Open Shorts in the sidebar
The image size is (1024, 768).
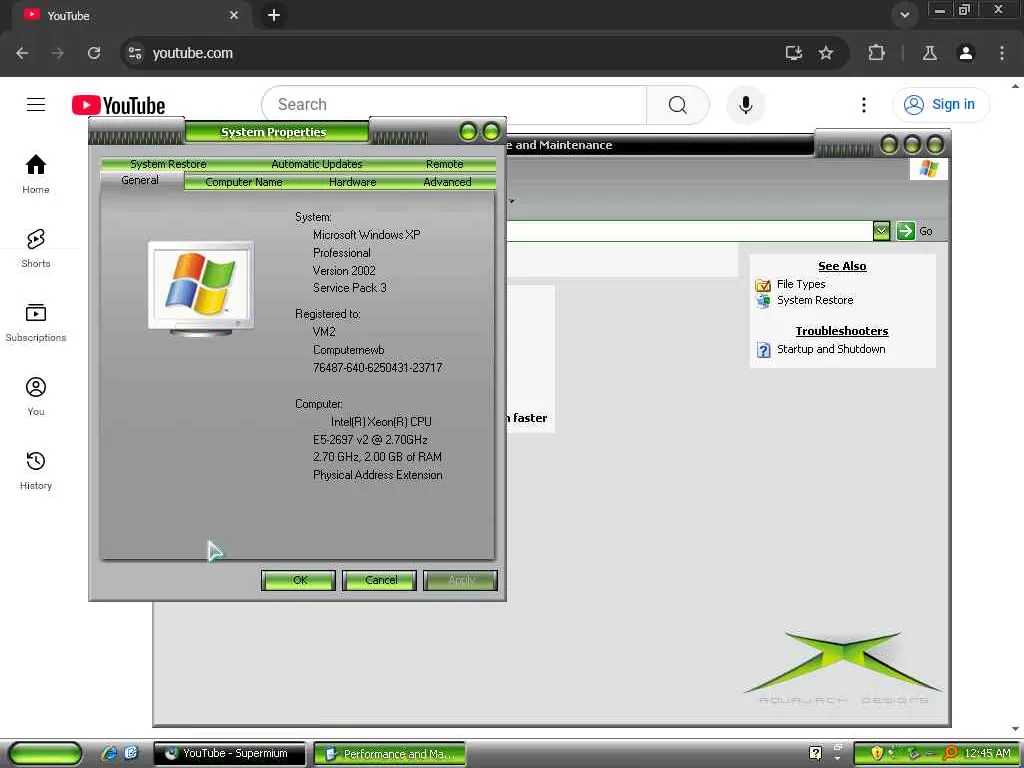[x=36, y=248]
